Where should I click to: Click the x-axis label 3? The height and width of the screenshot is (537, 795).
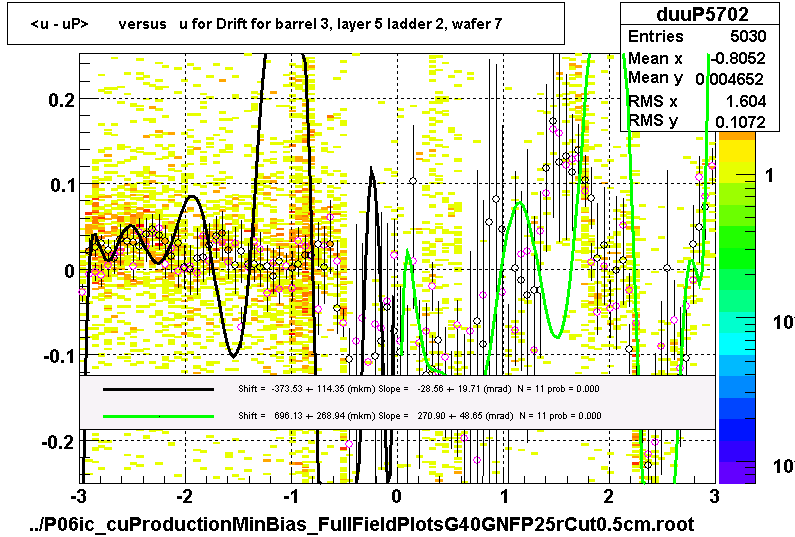click(x=714, y=497)
